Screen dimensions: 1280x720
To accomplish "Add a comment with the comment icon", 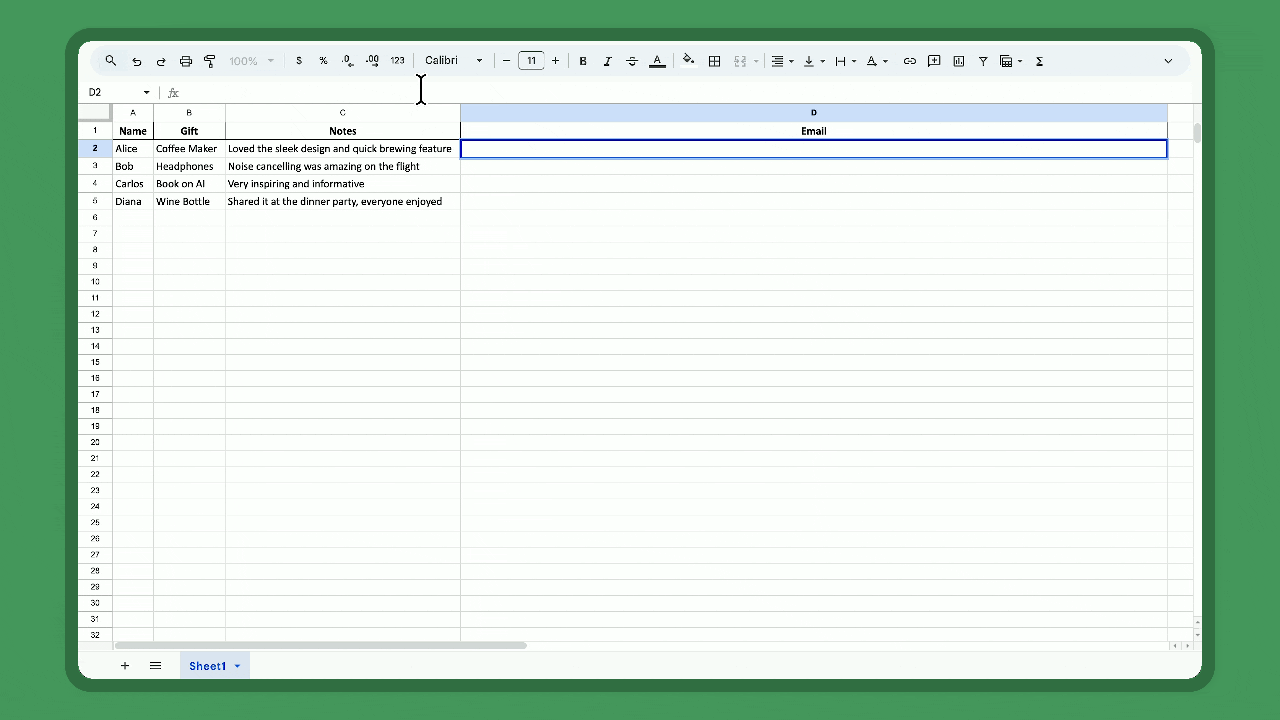I will tap(934, 61).
